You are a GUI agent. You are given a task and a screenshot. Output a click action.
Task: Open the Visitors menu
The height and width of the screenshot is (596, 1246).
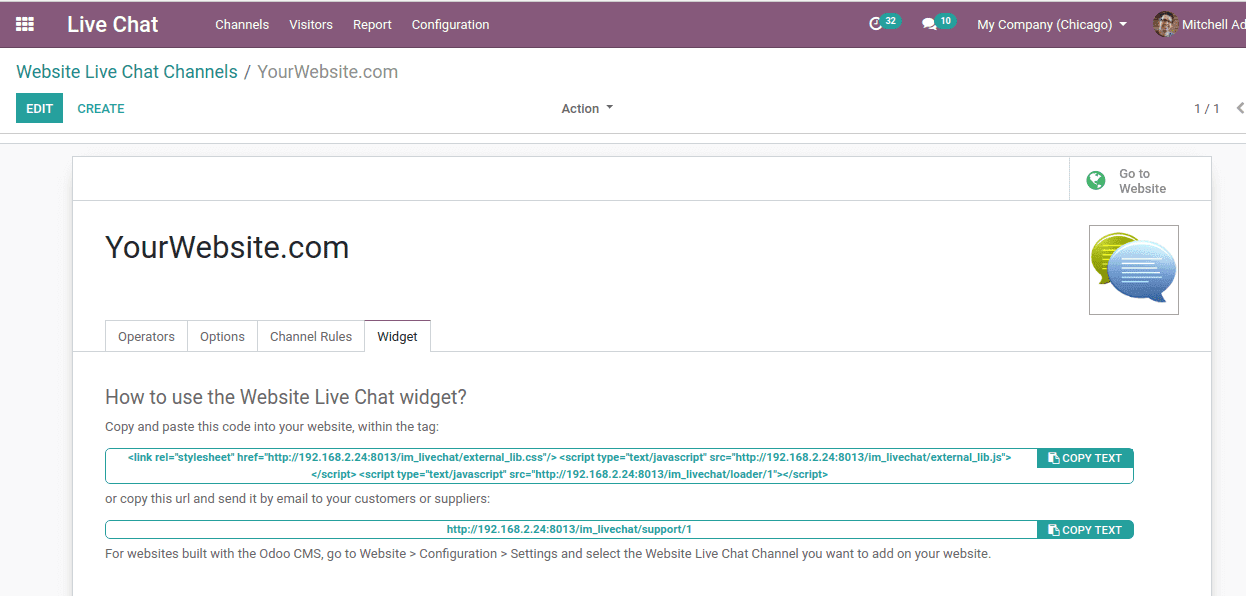tap(311, 24)
